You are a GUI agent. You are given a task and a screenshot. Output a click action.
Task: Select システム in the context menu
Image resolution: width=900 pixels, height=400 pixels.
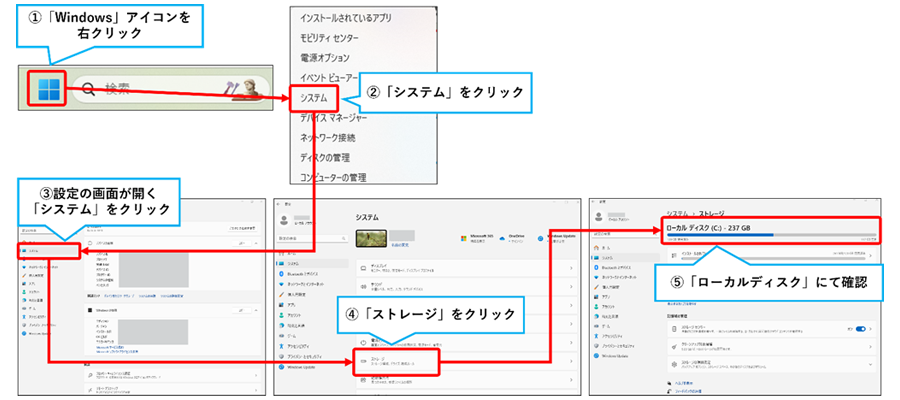pyautogui.click(x=314, y=98)
